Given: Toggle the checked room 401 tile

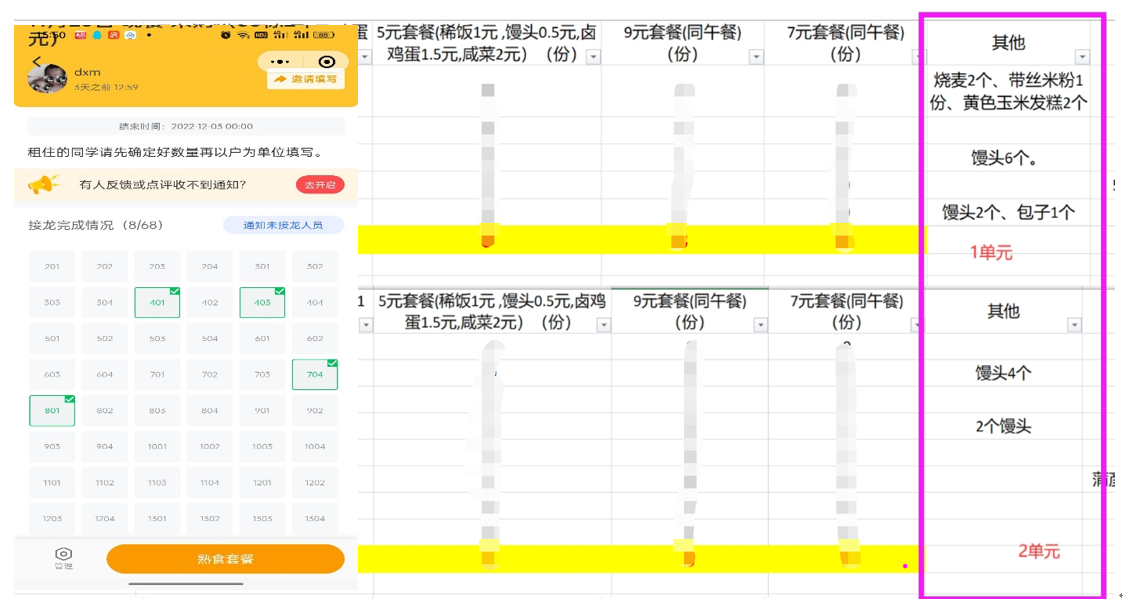Looking at the screenshot, I should click(157, 303).
